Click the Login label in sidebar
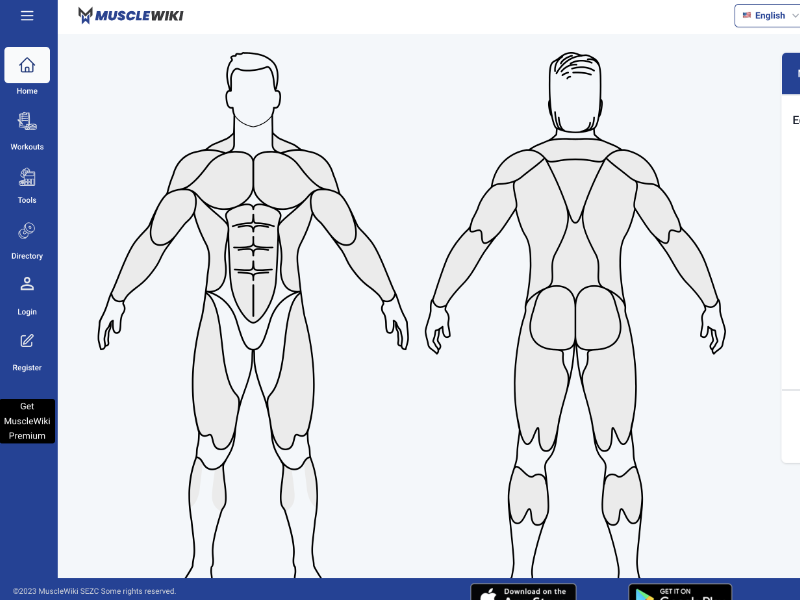The height and width of the screenshot is (600, 800). click(x=27, y=312)
